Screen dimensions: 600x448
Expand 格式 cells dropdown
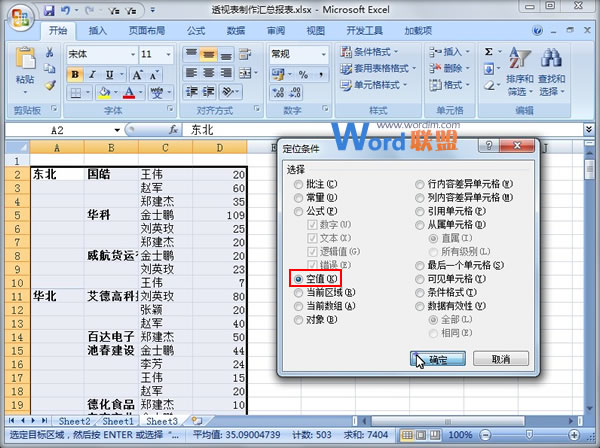[468, 85]
